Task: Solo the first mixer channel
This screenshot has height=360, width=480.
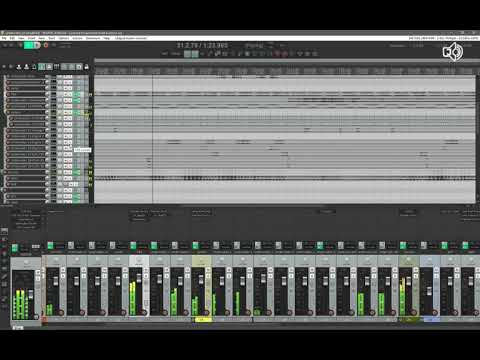Action: [x=63, y=276]
